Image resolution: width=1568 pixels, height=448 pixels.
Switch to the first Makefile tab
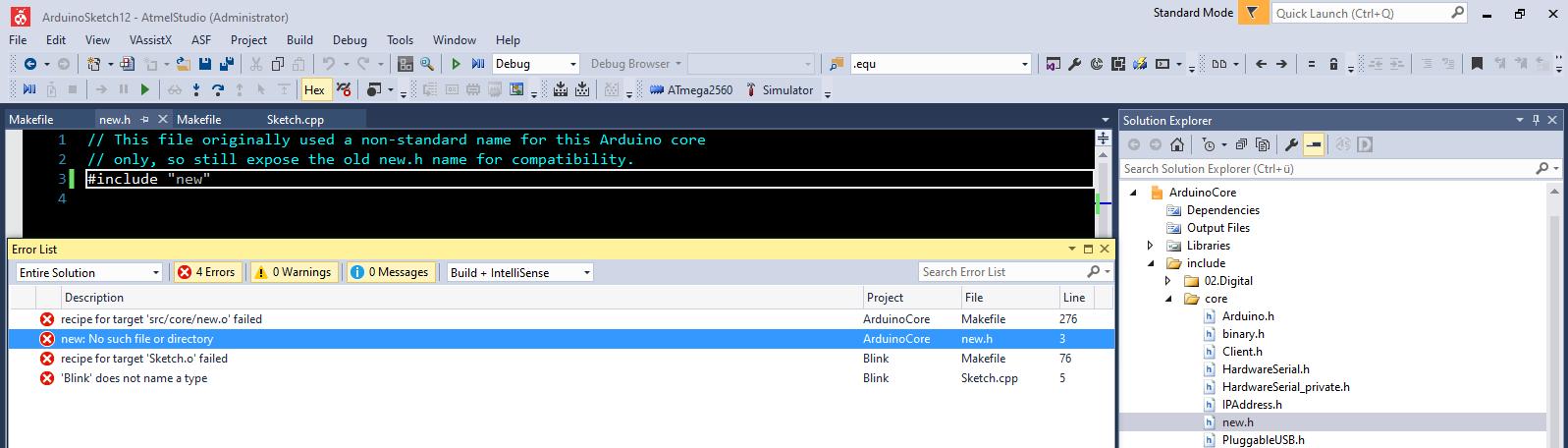[x=30, y=120]
